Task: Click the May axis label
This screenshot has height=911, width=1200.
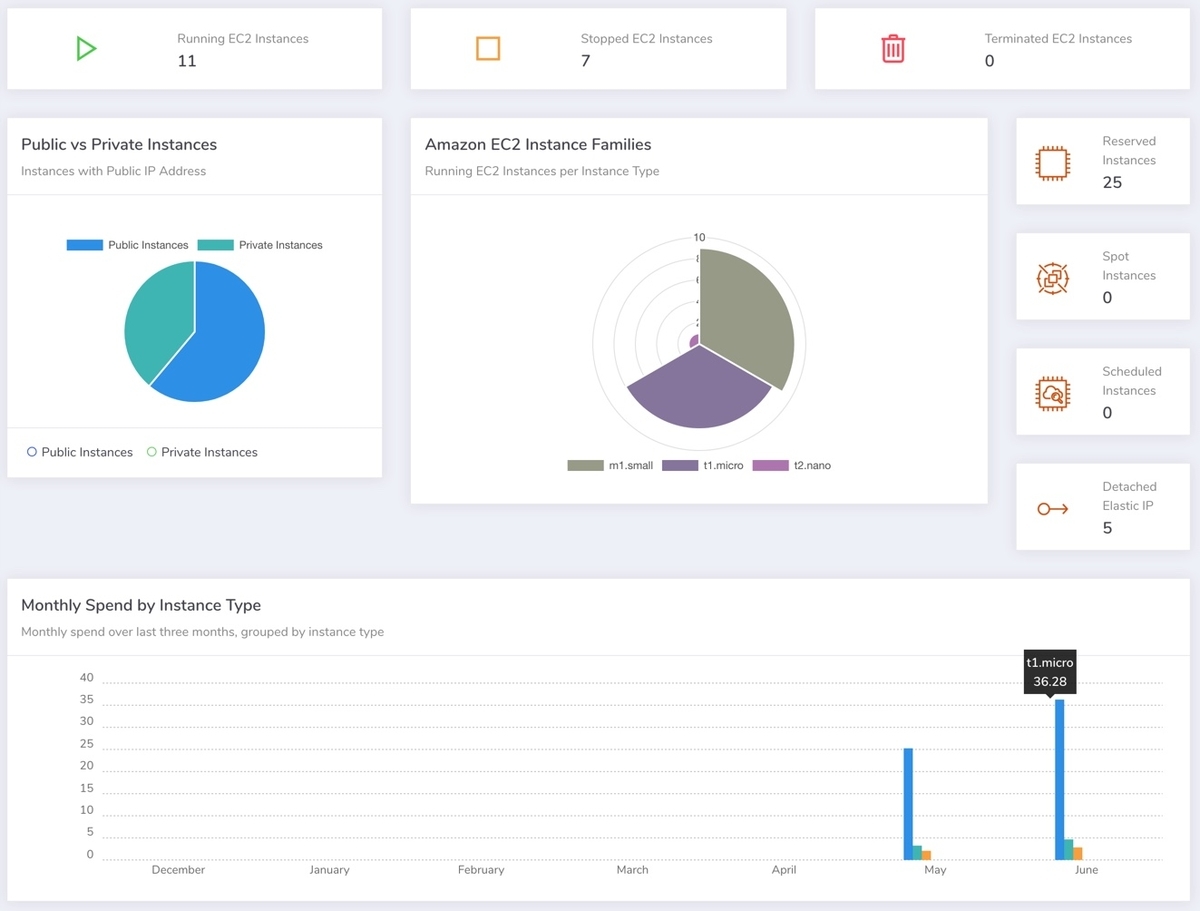Action: click(935, 870)
